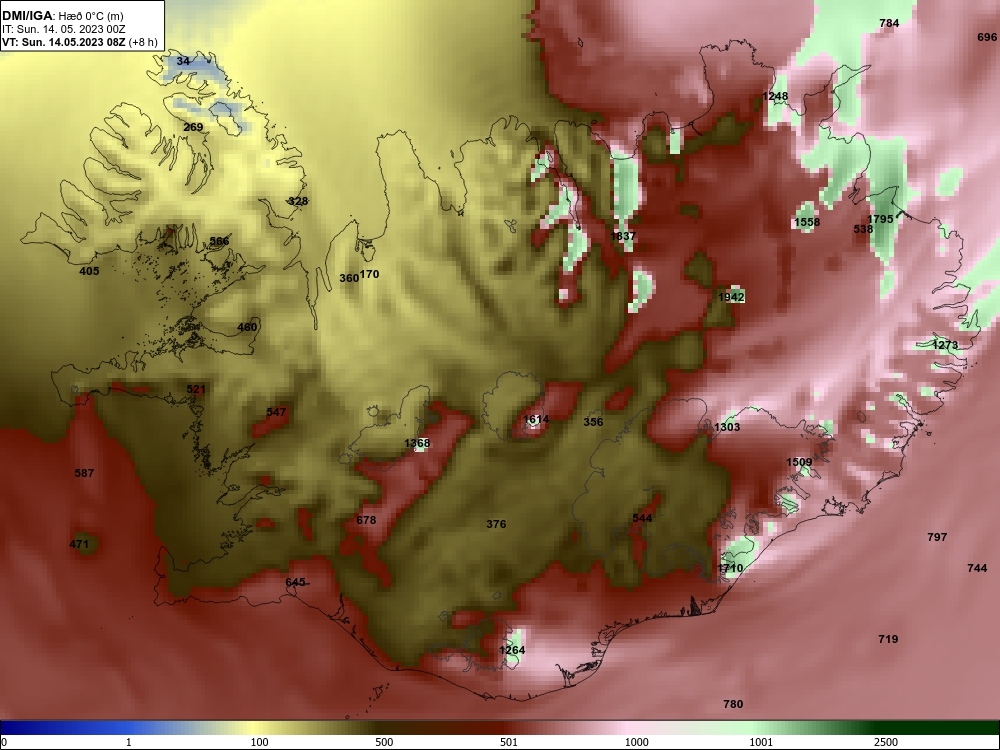This screenshot has height=750, width=1000.
Task: Click the map value 170
Action: coord(369,274)
